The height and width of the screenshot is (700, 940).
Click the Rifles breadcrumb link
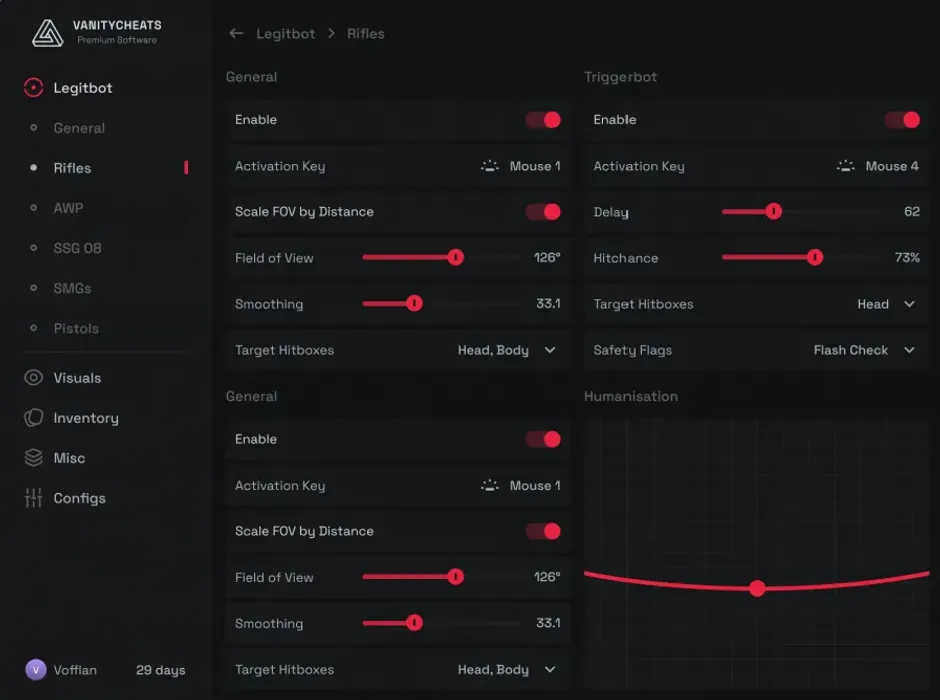(x=366, y=34)
